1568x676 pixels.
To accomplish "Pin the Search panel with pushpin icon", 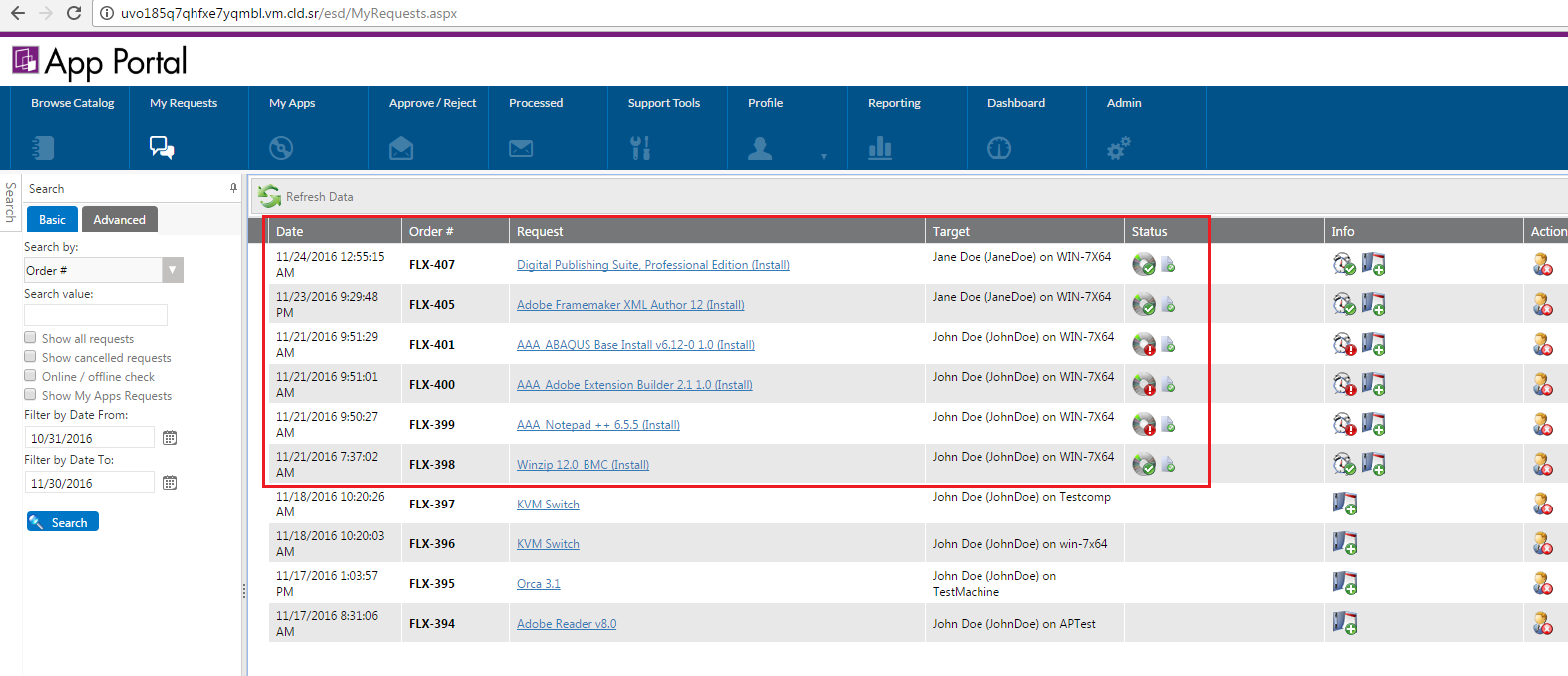I will click(x=233, y=188).
